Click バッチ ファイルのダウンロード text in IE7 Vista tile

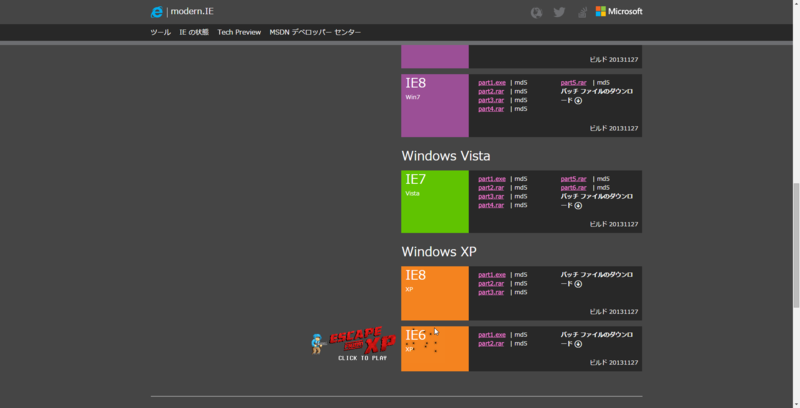coord(596,201)
